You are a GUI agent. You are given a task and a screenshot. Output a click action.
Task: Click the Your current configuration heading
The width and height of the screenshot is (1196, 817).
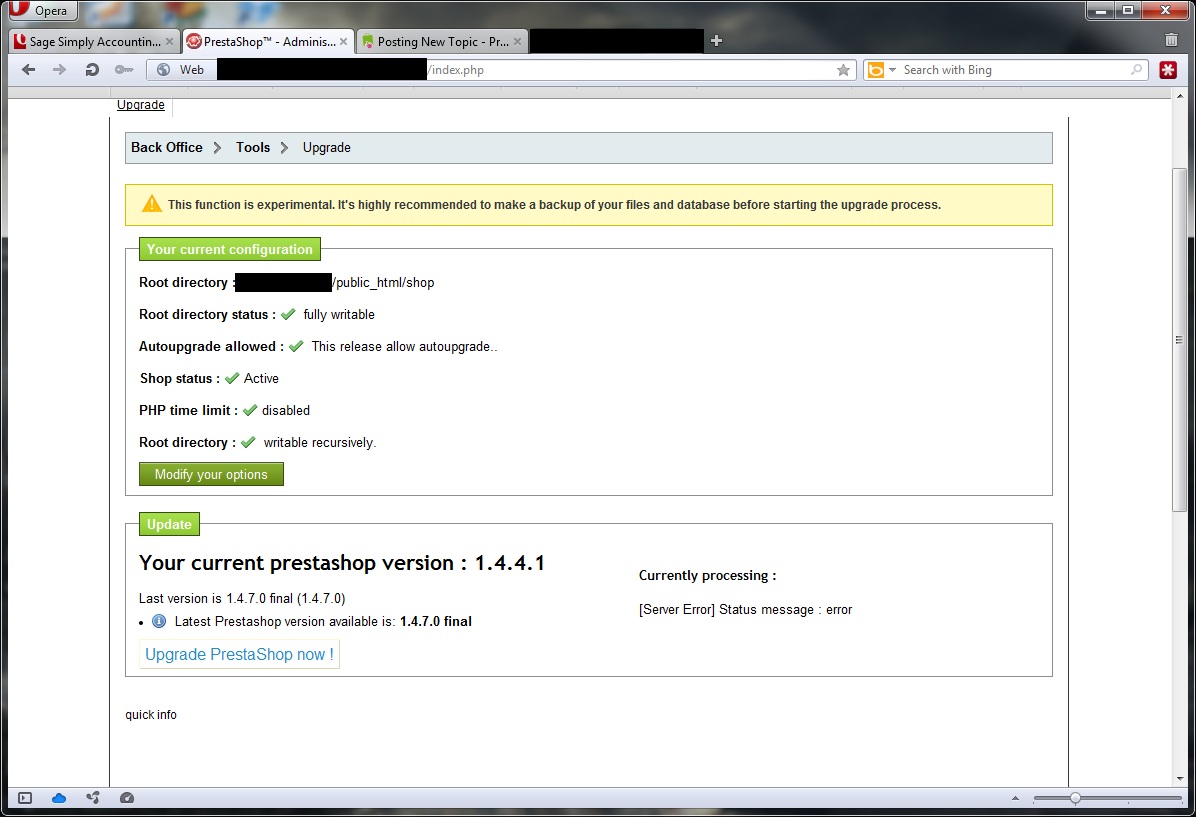click(x=230, y=249)
